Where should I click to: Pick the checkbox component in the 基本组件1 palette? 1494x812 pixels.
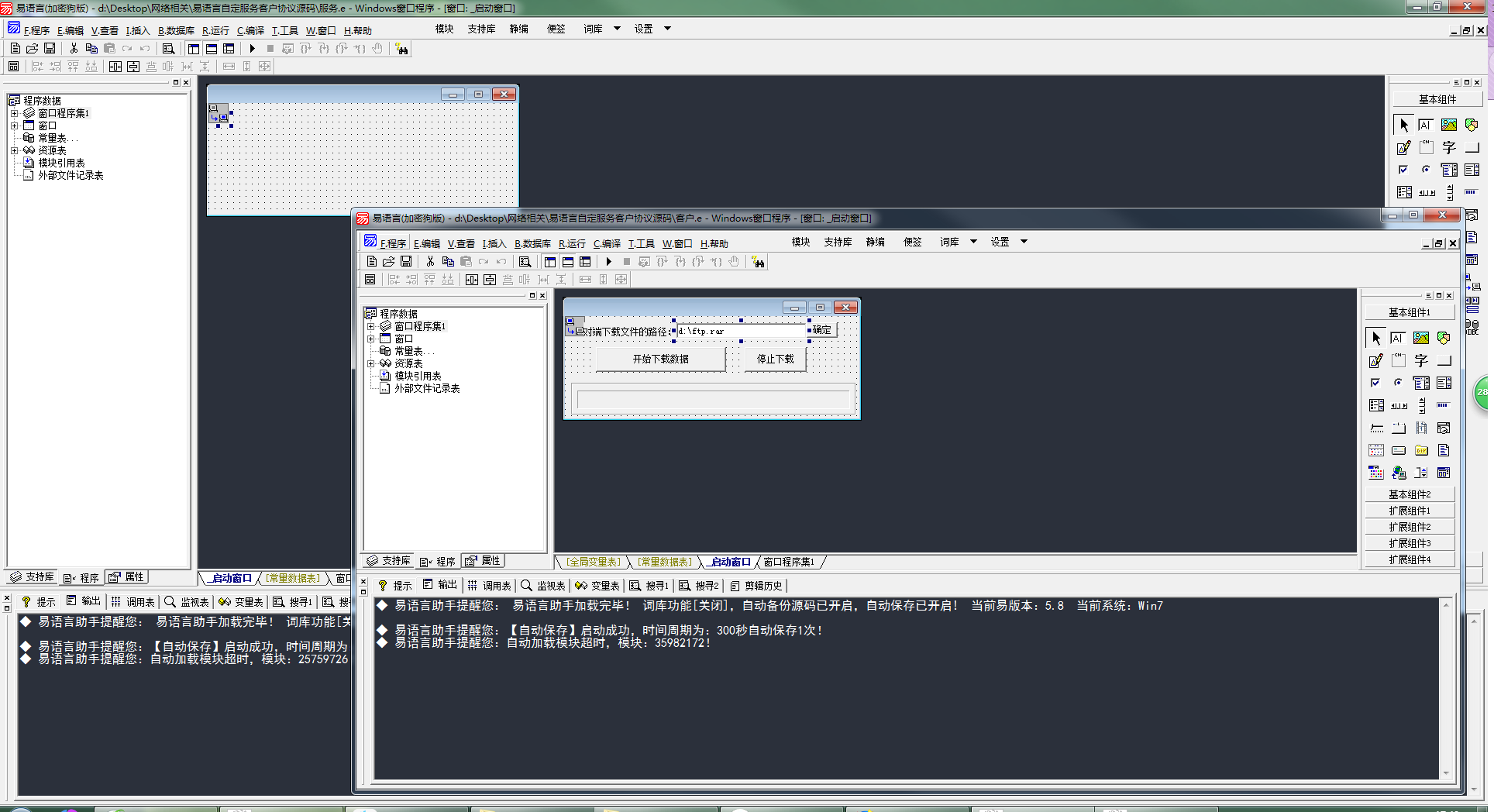(x=1375, y=383)
